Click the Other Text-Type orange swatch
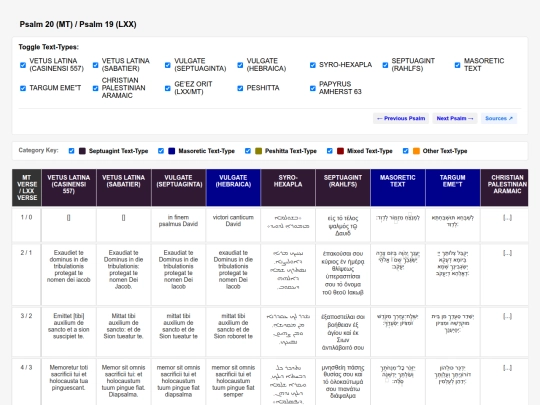Image resolution: width=540 pixels, height=405 pixels. tap(416, 151)
